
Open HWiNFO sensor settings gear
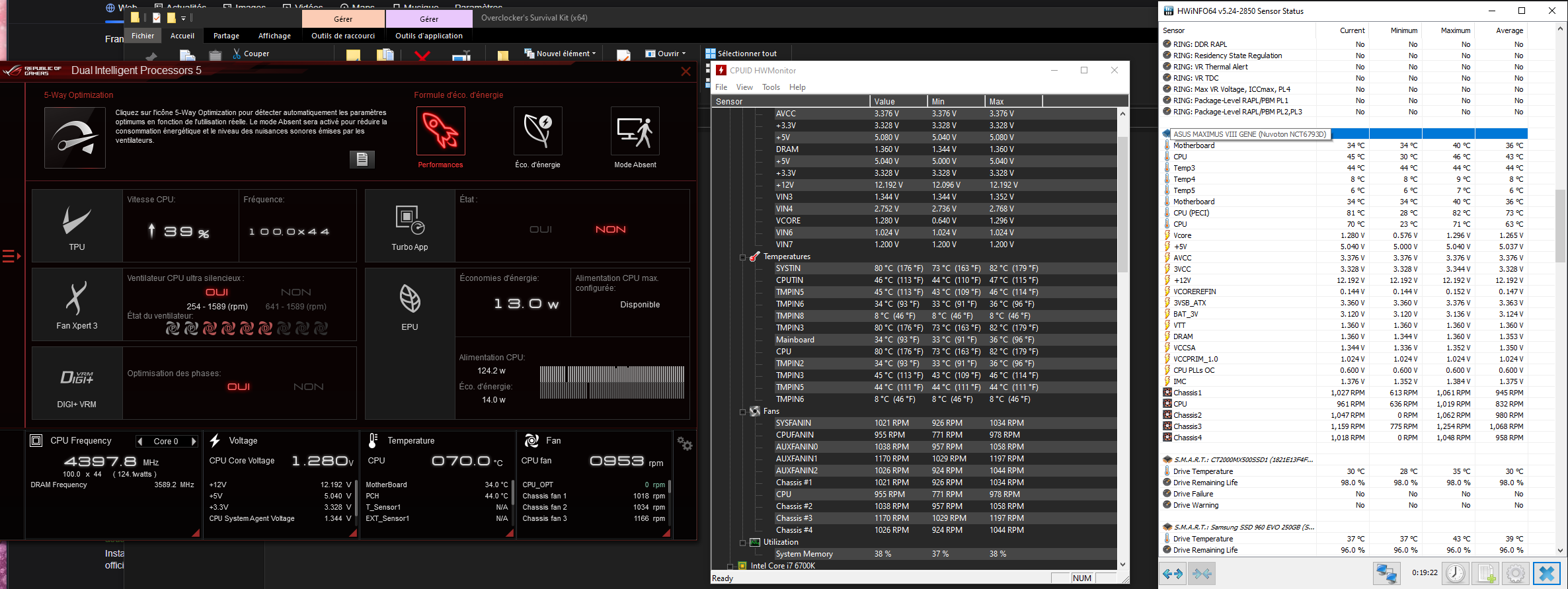point(1516,573)
